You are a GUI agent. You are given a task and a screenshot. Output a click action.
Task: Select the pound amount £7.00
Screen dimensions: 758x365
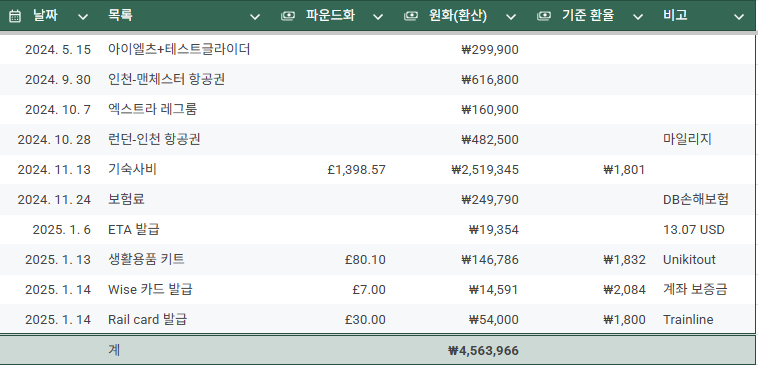[x=369, y=290]
